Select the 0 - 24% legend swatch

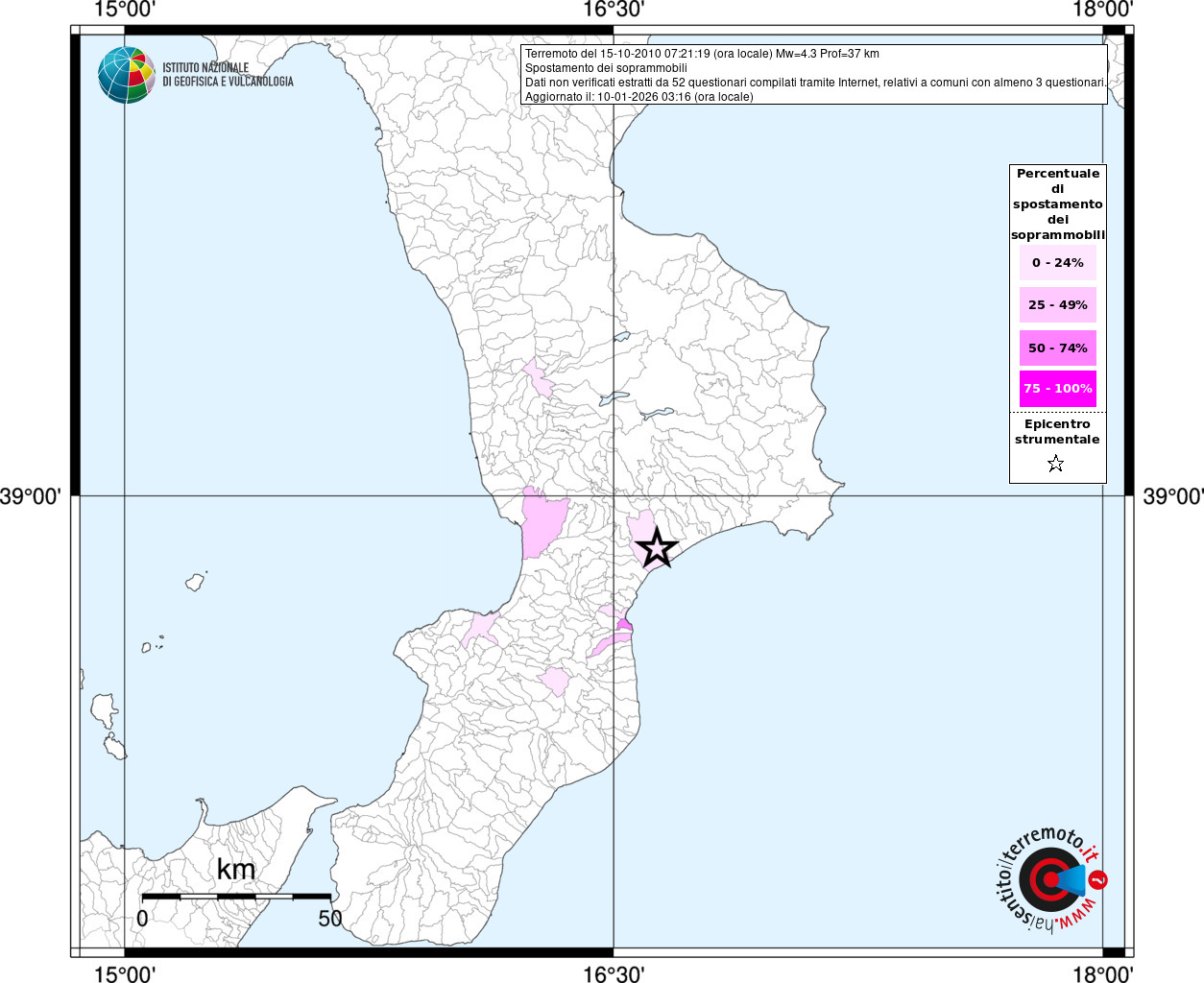1058,262
